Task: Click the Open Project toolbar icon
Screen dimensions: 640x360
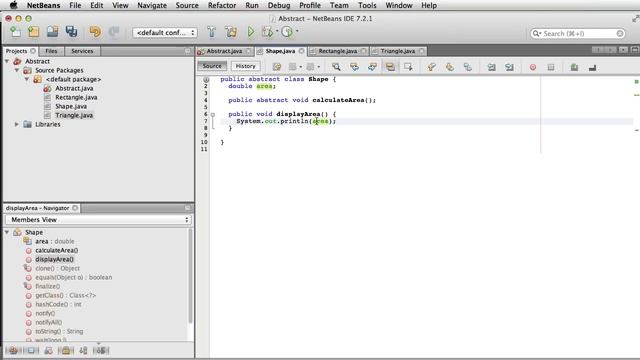Action: 53,32
